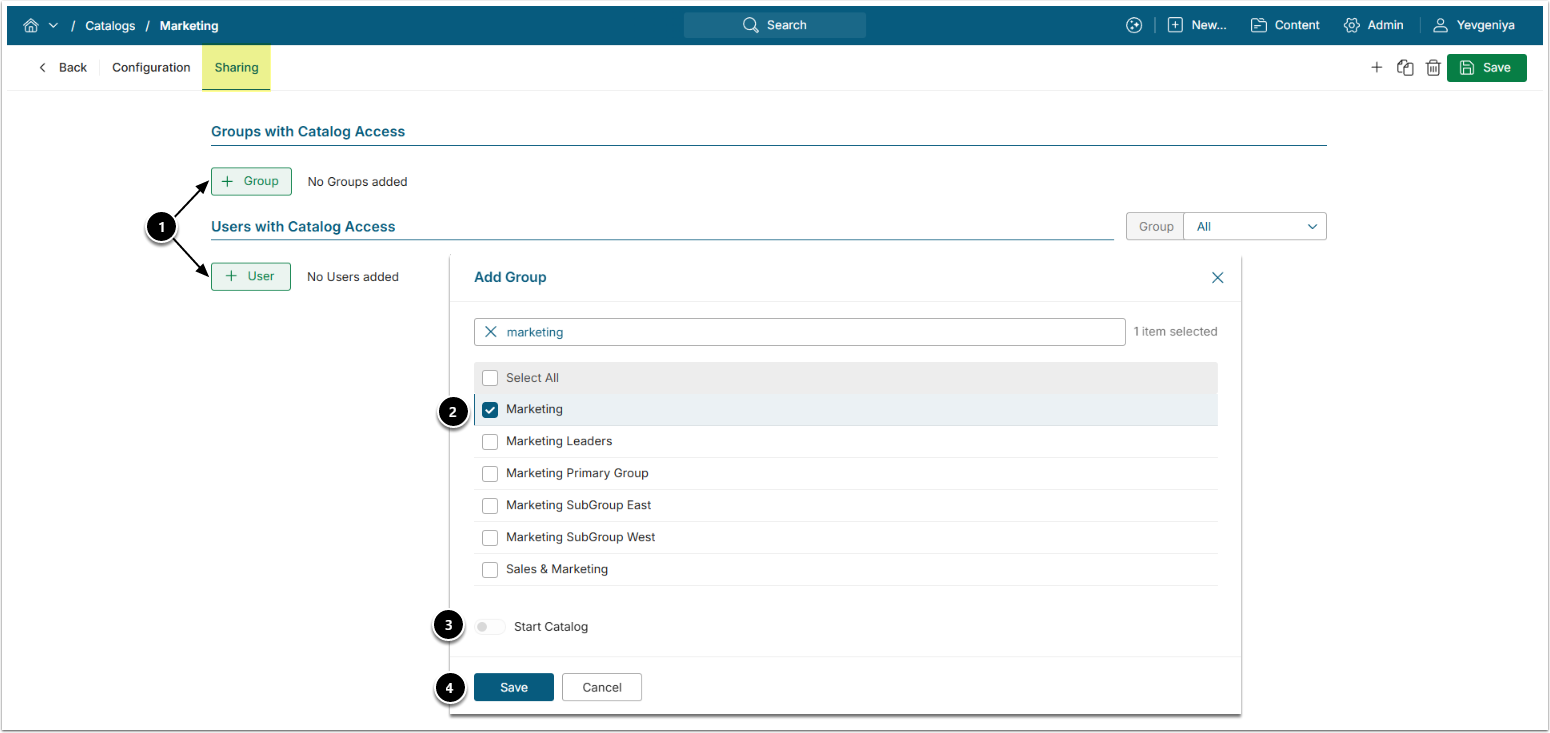Open the Catalogs breadcrumb link
This screenshot has width=1550, height=733.
click(110, 26)
